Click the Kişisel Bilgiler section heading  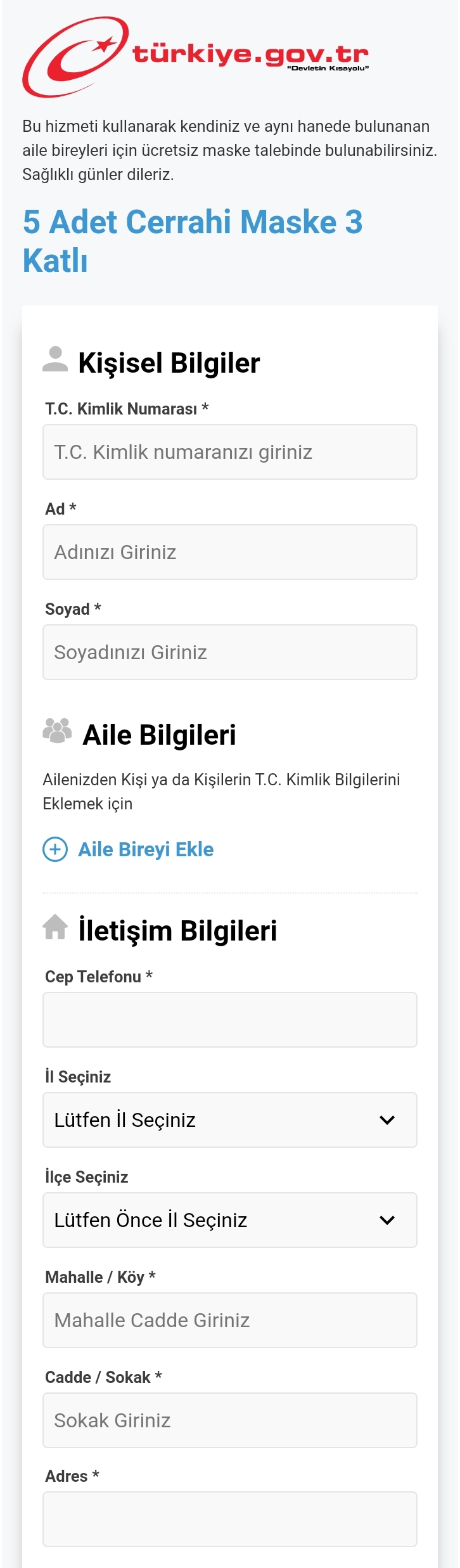pyautogui.click(x=169, y=363)
